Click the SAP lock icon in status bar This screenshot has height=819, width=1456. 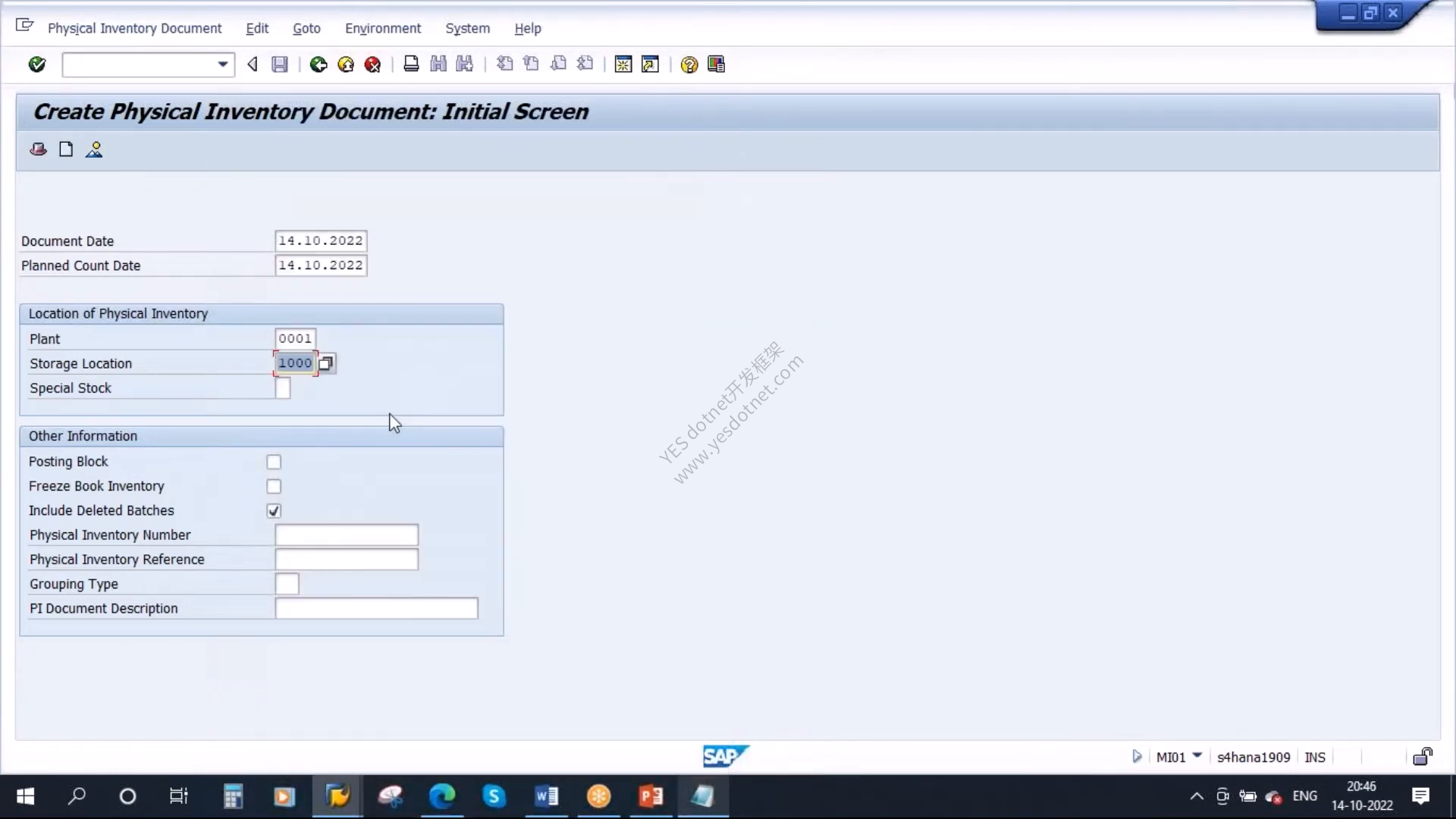(x=1423, y=757)
